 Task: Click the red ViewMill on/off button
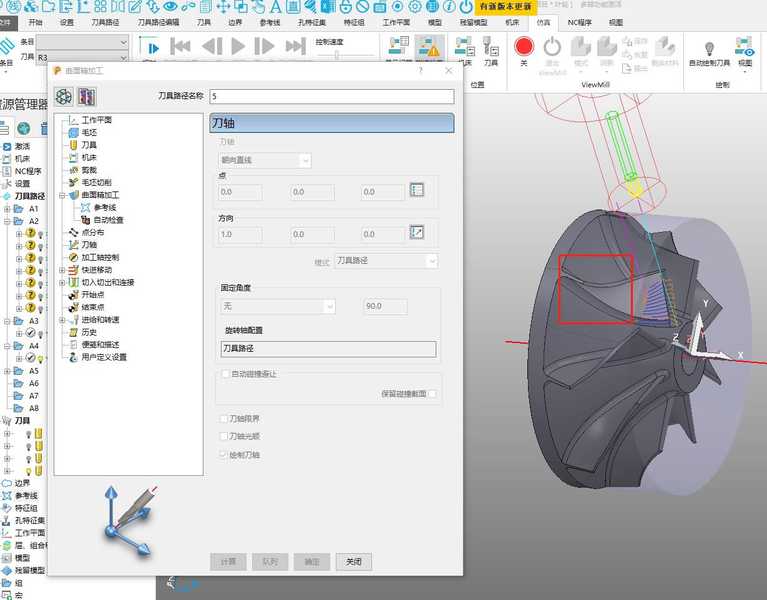coord(524,46)
